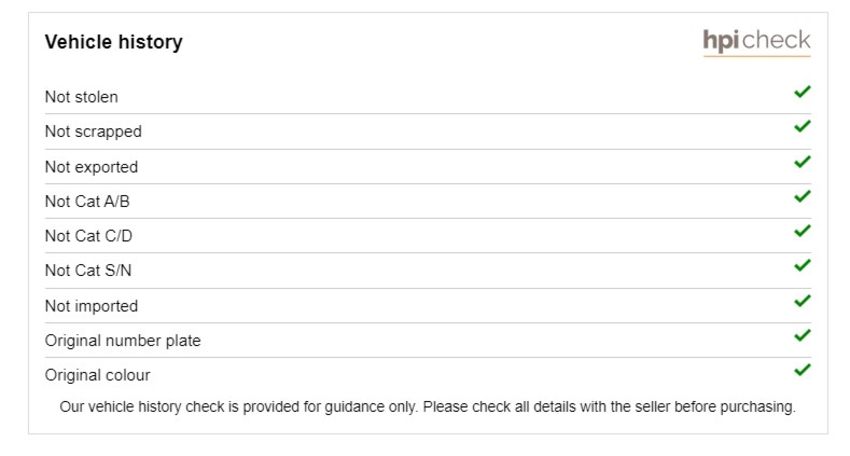Click the Not Cat C/D label

pyautogui.click(x=88, y=236)
